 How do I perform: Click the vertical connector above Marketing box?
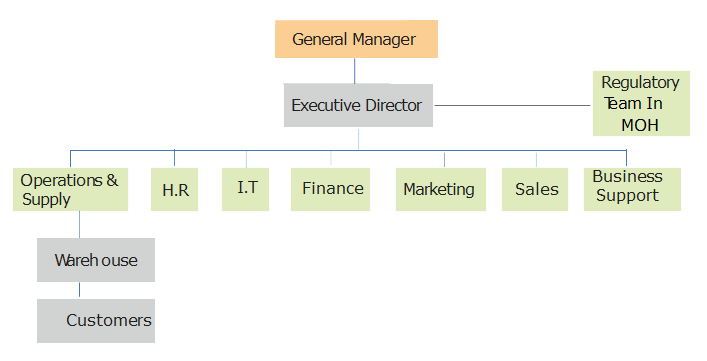coord(444,160)
